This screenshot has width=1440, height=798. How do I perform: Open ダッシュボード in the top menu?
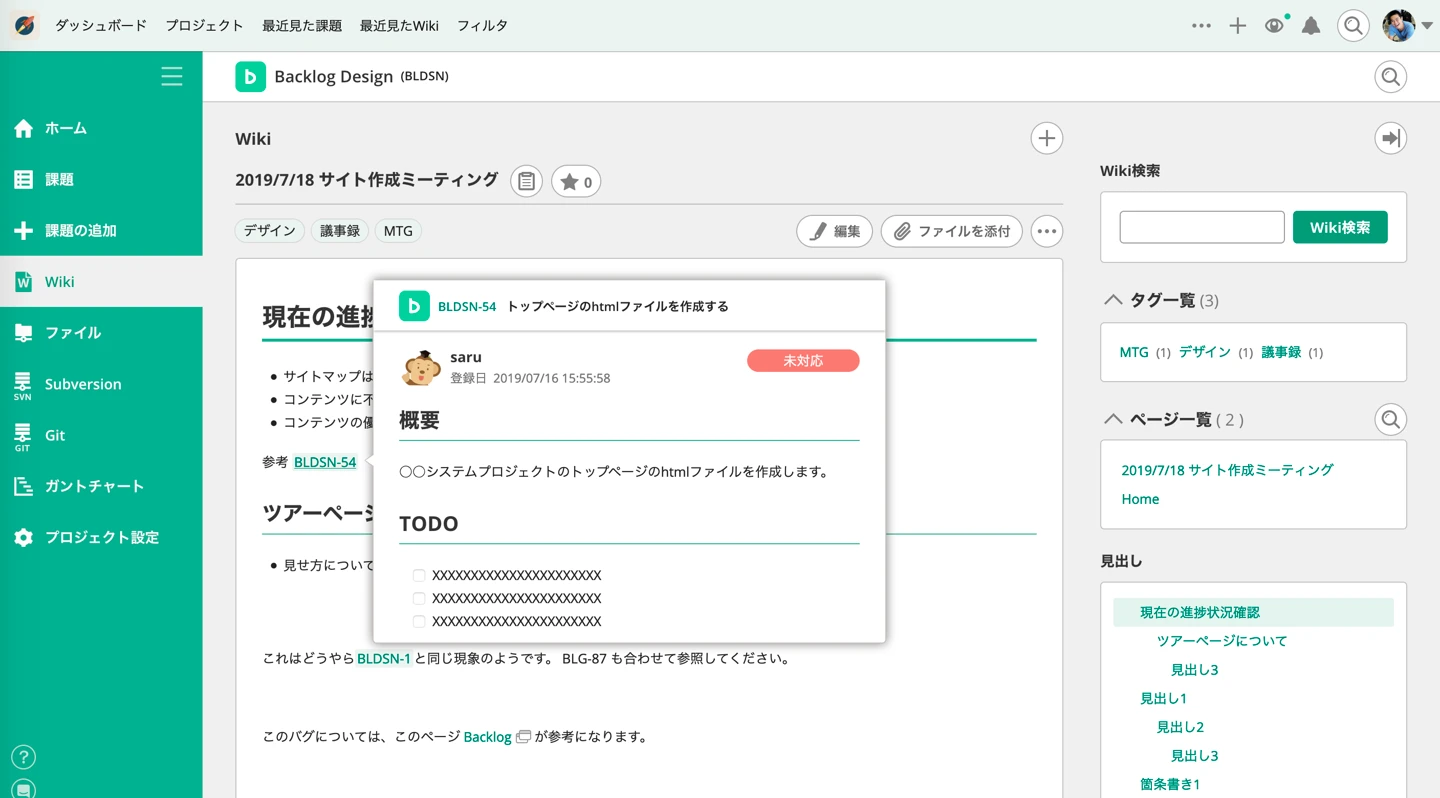pos(100,26)
